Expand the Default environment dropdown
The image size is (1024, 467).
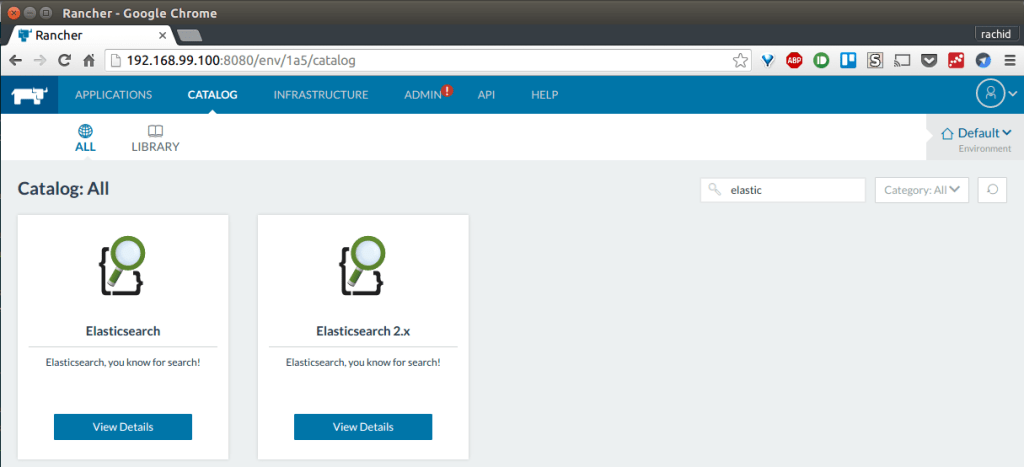tap(976, 133)
